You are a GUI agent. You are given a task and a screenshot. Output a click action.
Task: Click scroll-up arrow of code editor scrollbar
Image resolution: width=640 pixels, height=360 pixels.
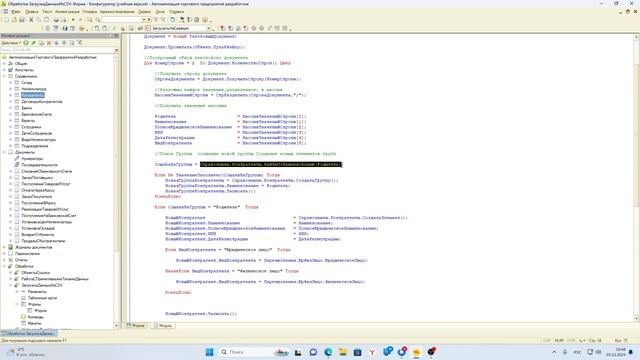click(x=636, y=37)
